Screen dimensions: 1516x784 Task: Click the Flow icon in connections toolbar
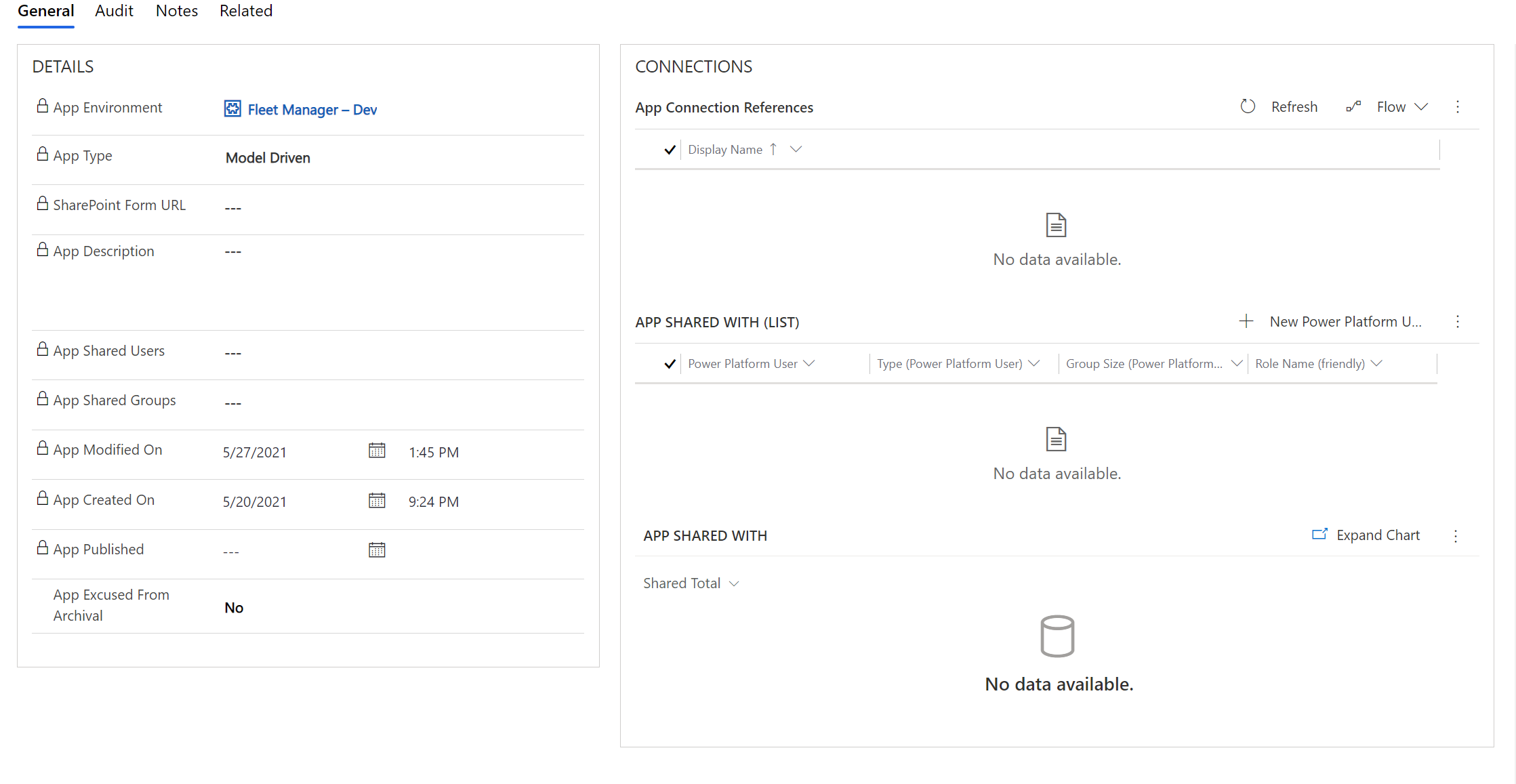click(x=1353, y=106)
